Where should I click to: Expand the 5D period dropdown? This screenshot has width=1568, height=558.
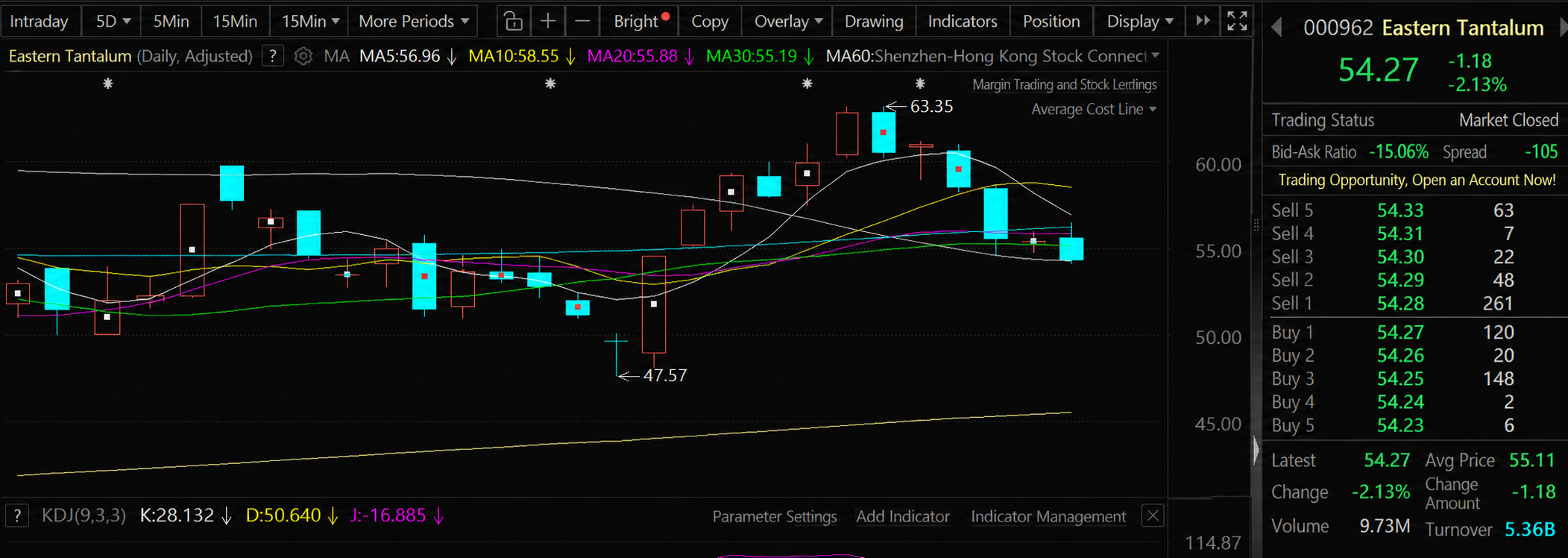113,21
